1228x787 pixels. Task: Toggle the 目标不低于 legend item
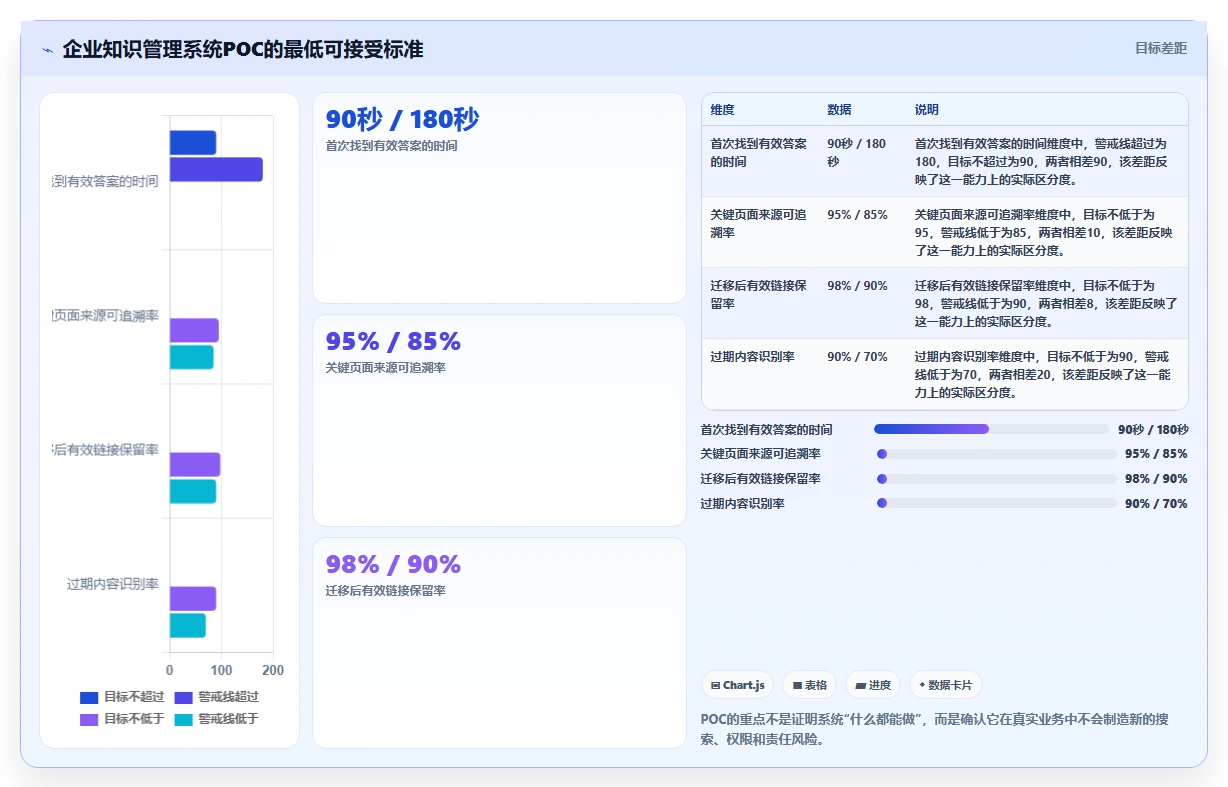(122, 719)
